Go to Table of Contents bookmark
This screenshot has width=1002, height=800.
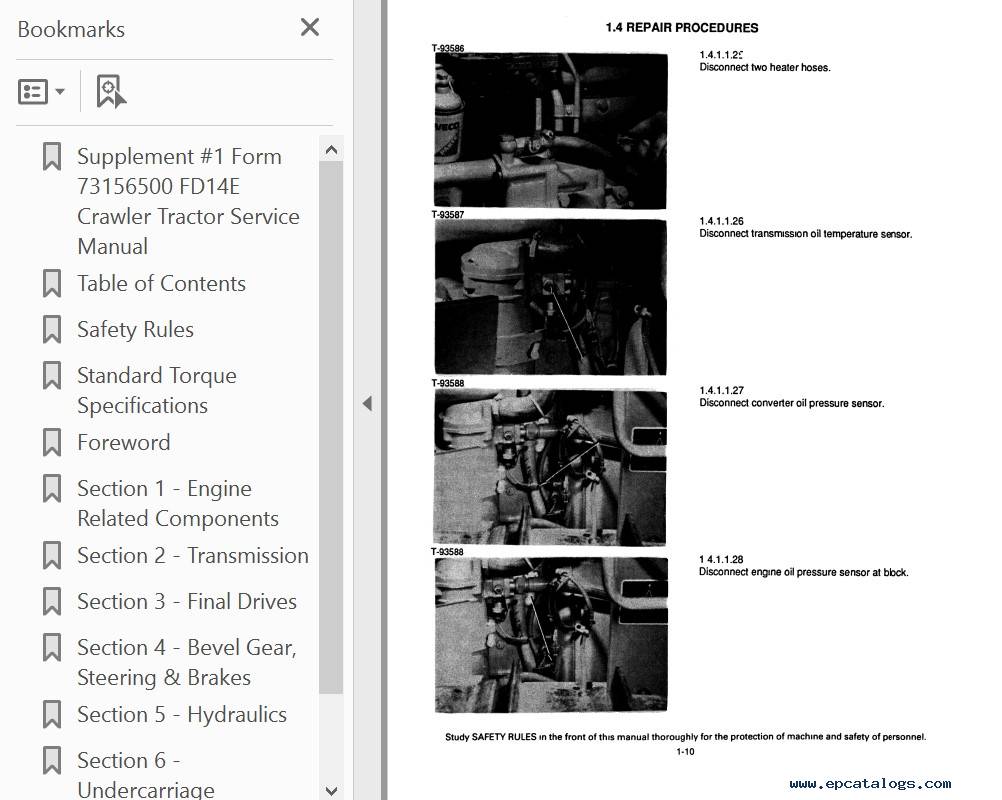pyautogui.click(x=162, y=284)
